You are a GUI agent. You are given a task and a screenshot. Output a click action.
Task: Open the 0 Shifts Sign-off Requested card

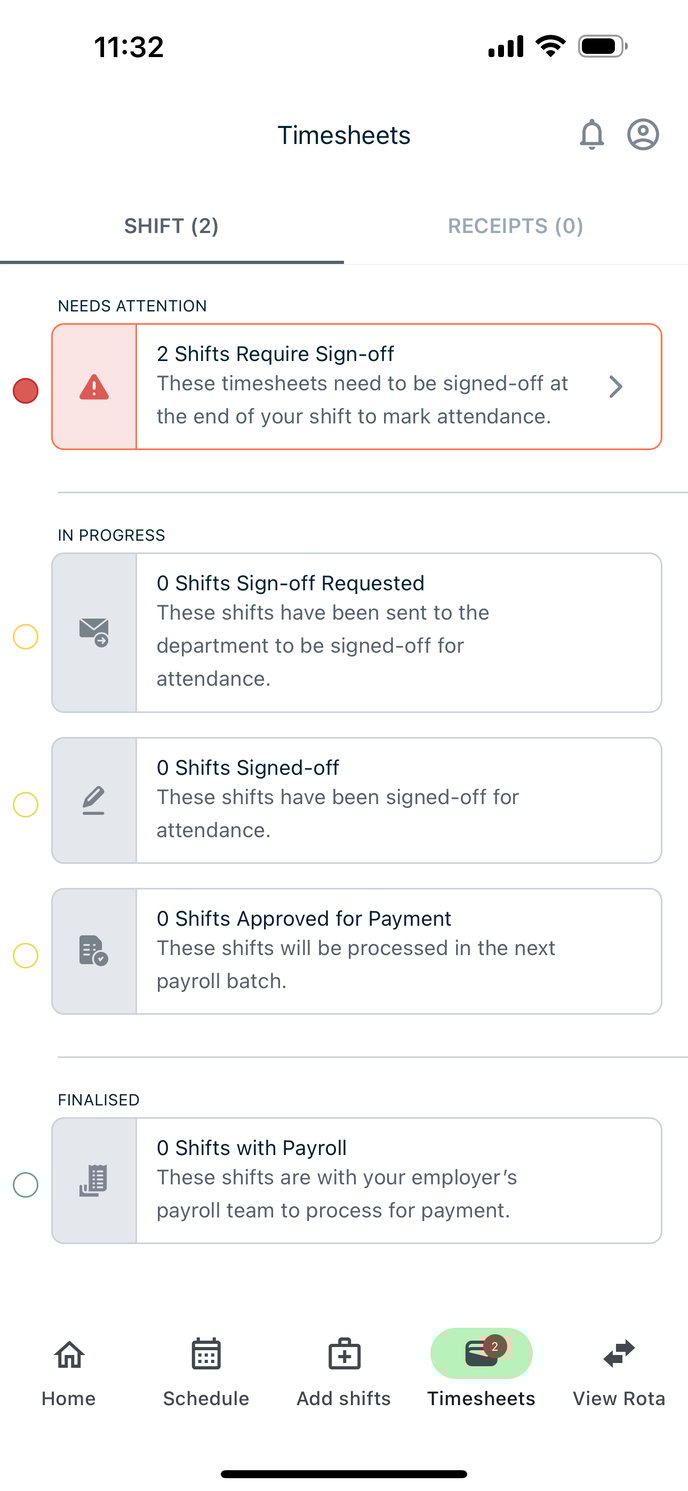click(x=398, y=632)
